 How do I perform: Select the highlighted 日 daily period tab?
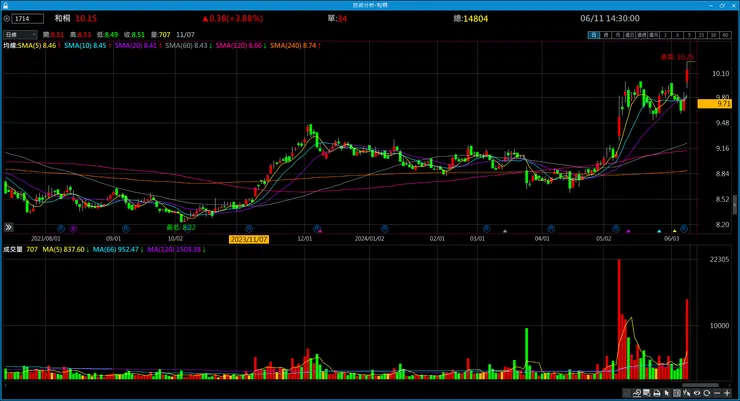(594, 35)
